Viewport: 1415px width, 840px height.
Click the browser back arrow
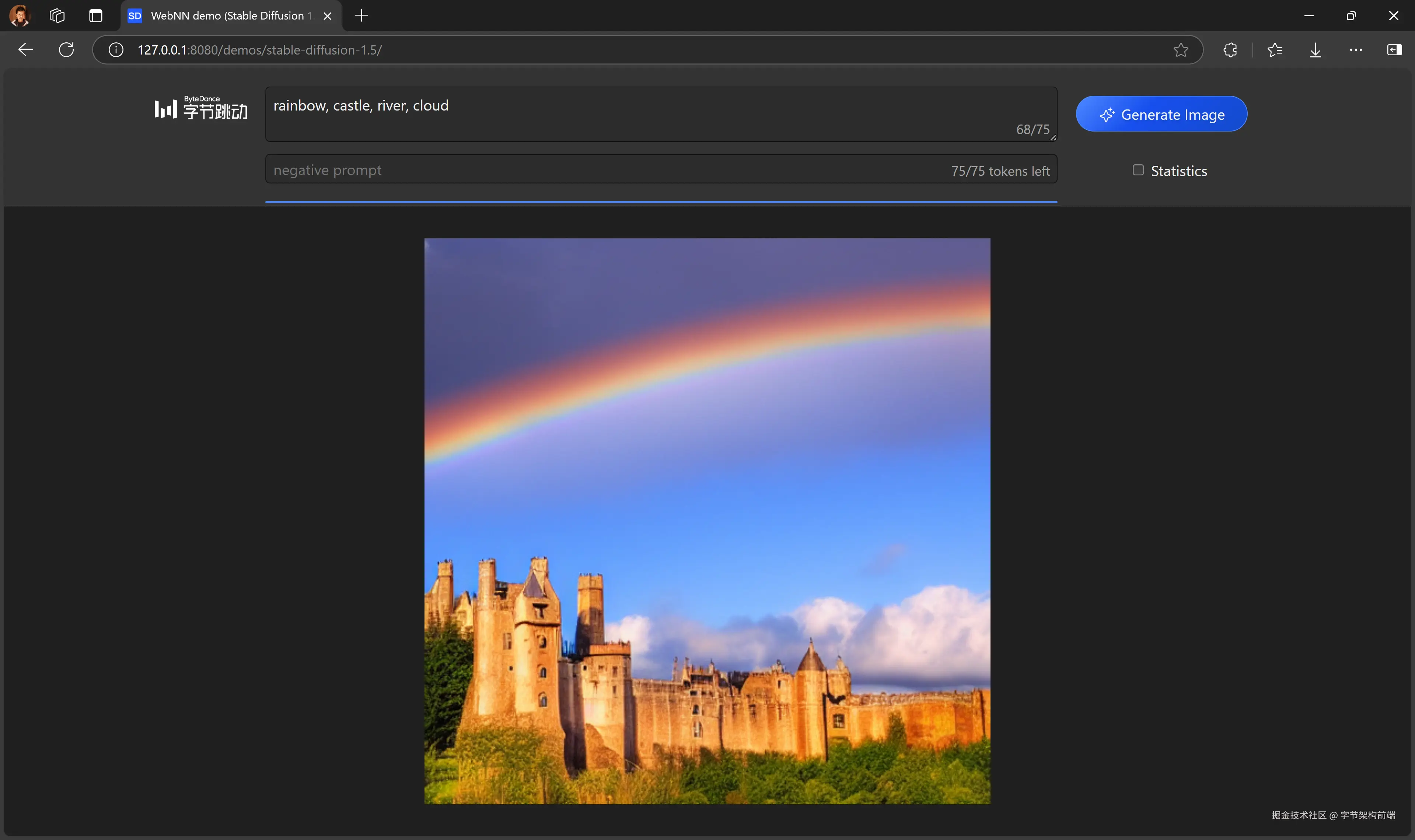[x=25, y=50]
